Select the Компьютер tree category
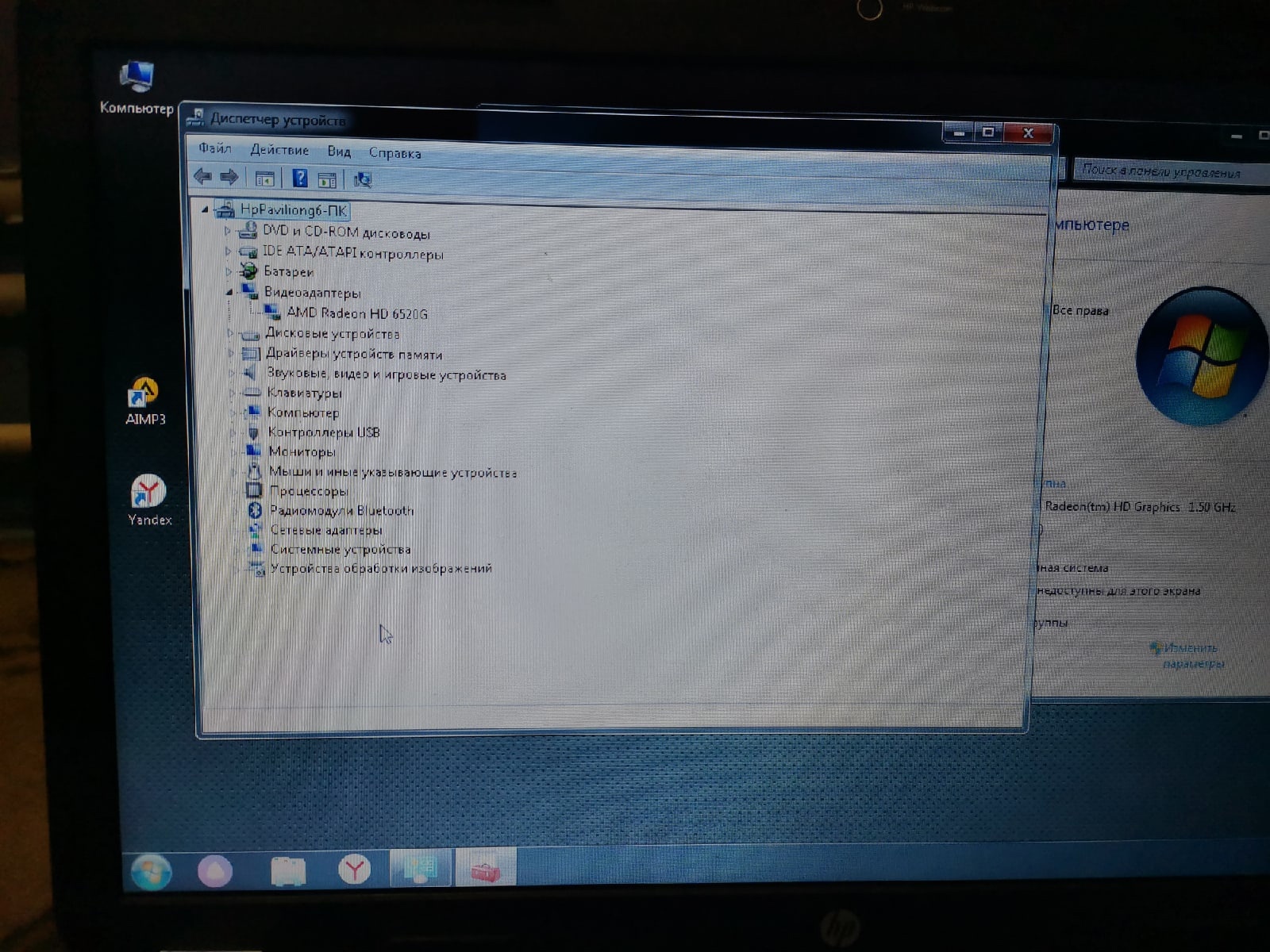 pos(302,413)
